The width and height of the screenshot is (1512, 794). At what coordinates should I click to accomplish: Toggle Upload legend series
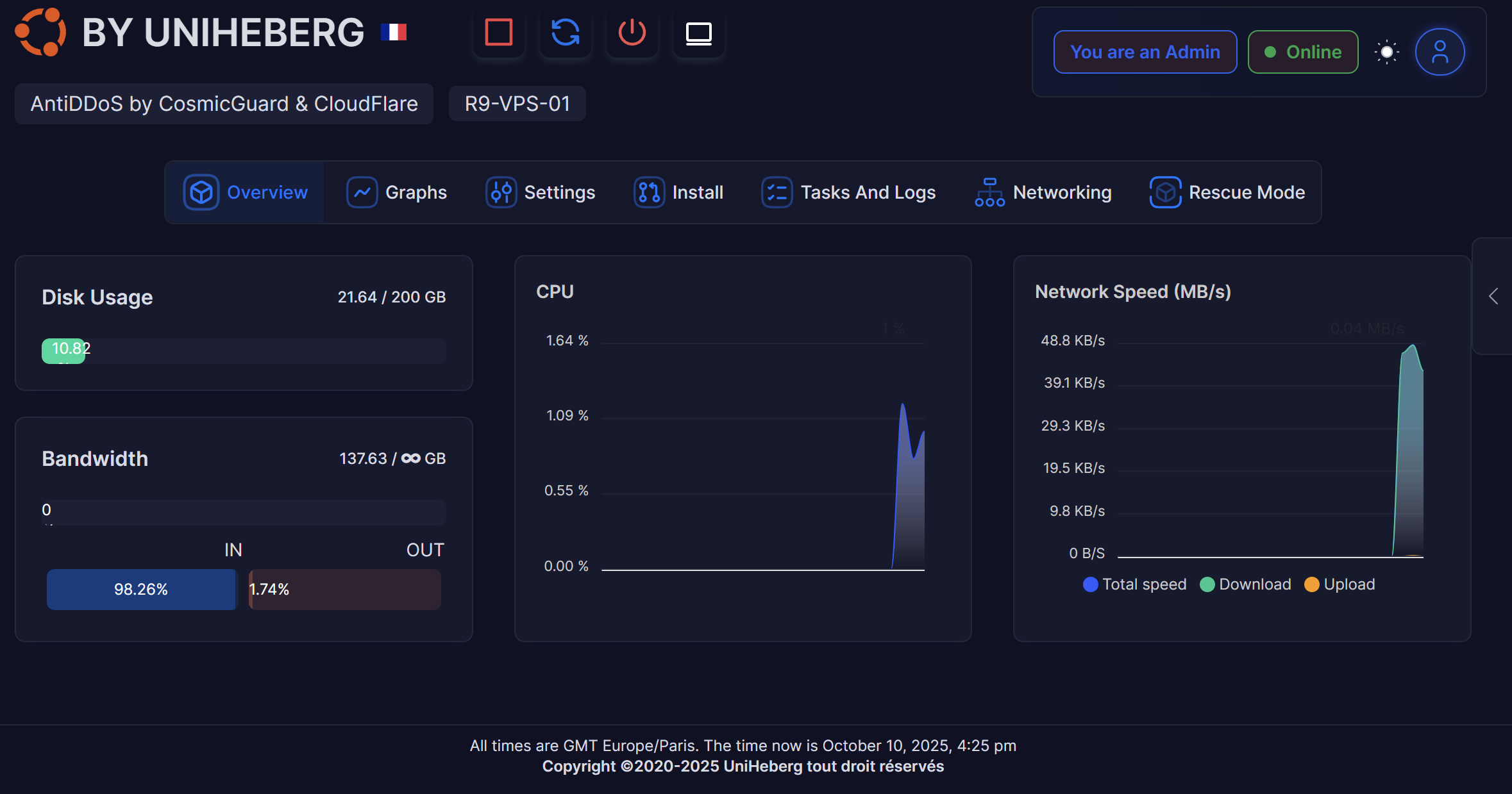pos(1340,584)
